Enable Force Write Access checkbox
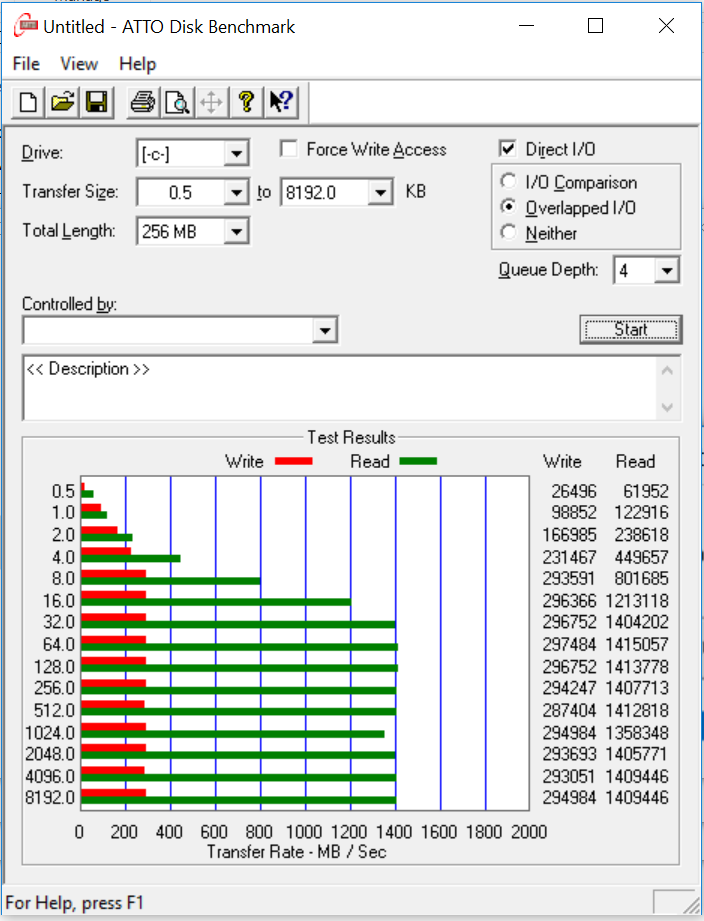The height and width of the screenshot is (921, 704). (288, 149)
